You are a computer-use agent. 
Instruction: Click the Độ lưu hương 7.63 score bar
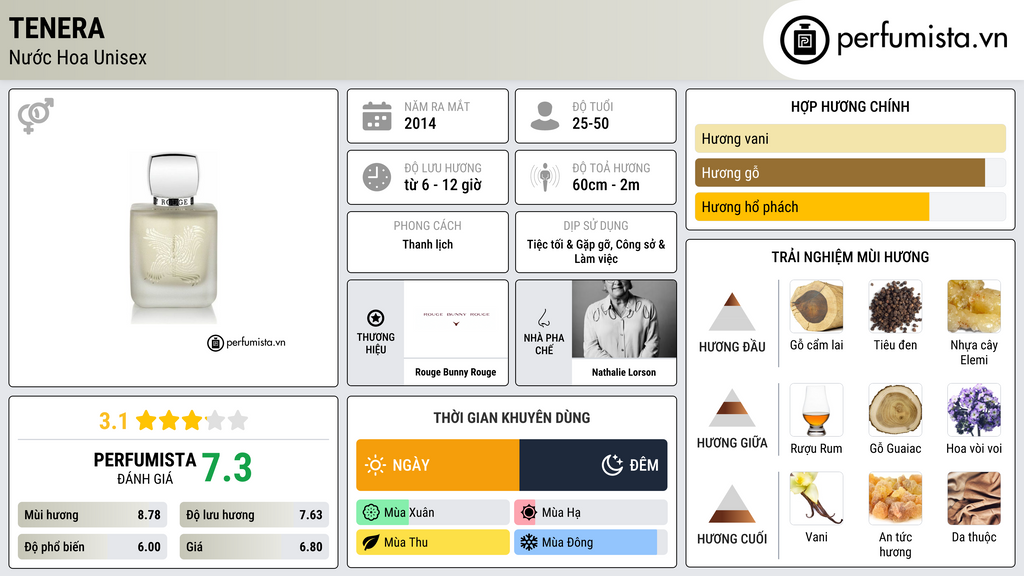point(254,515)
